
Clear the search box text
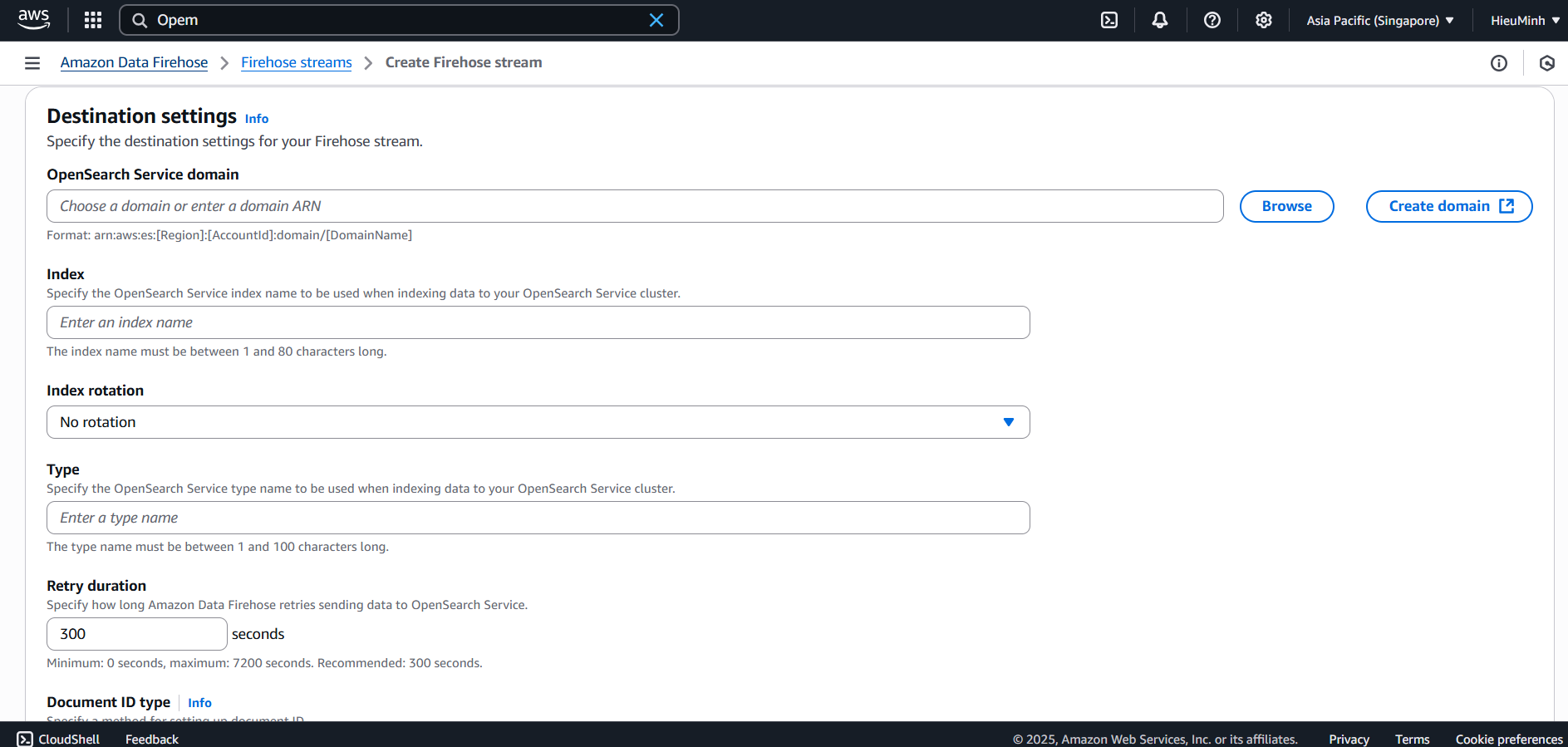[x=656, y=20]
